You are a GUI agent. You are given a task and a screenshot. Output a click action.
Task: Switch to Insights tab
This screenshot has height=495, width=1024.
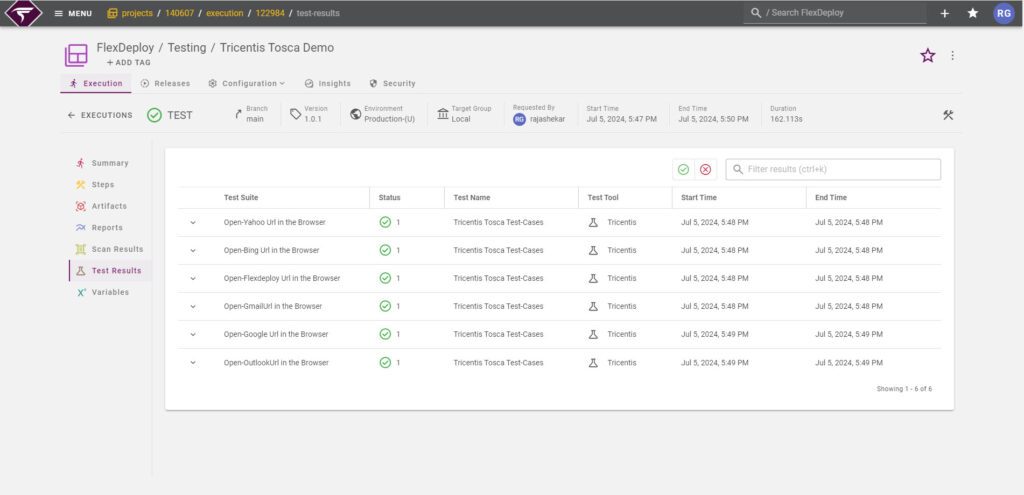coord(328,84)
